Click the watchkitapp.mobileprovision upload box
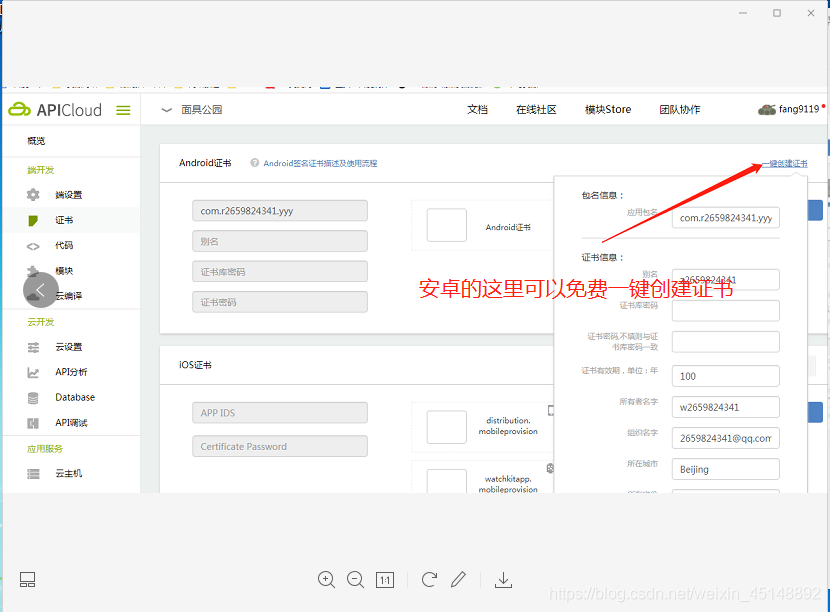Image resolution: width=830 pixels, height=612 pixels. [447, 481]
